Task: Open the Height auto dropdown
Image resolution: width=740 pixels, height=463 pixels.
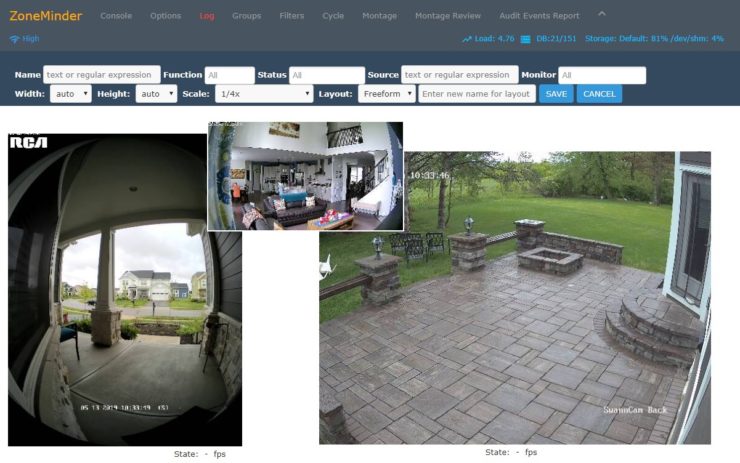Action: [x=156, y=94]
